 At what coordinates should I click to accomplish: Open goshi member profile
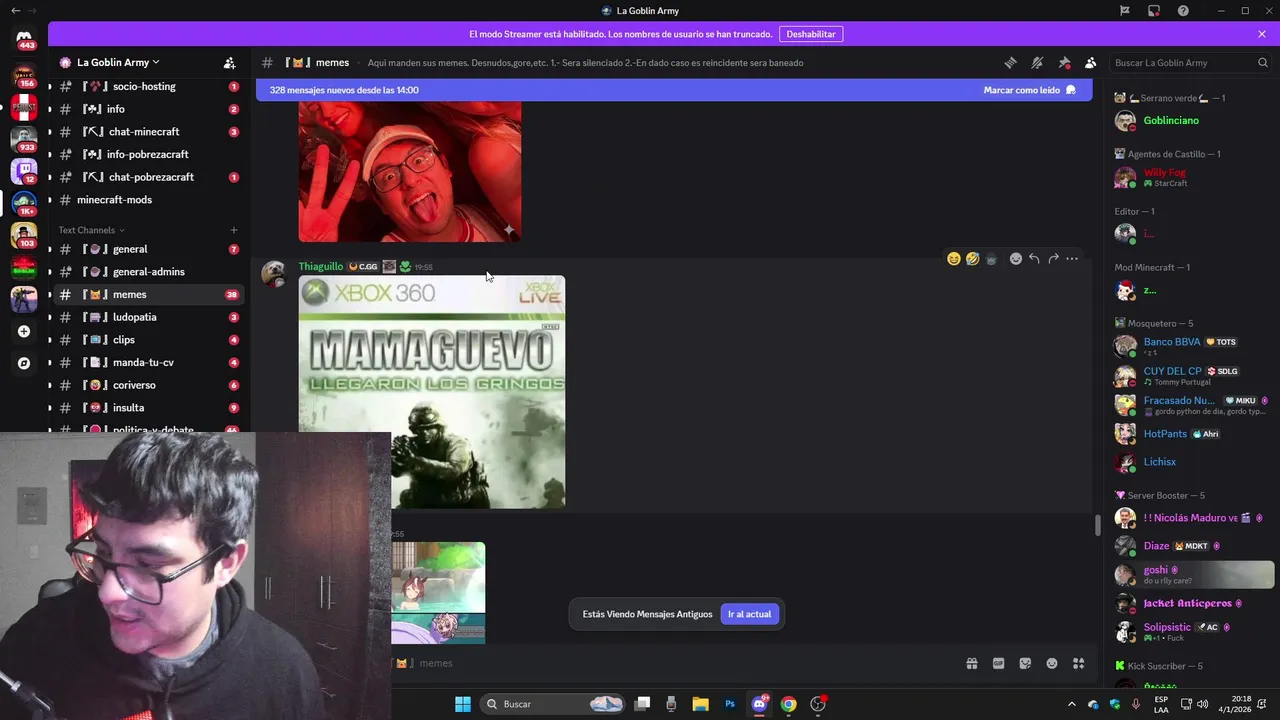coord(1190,574)
